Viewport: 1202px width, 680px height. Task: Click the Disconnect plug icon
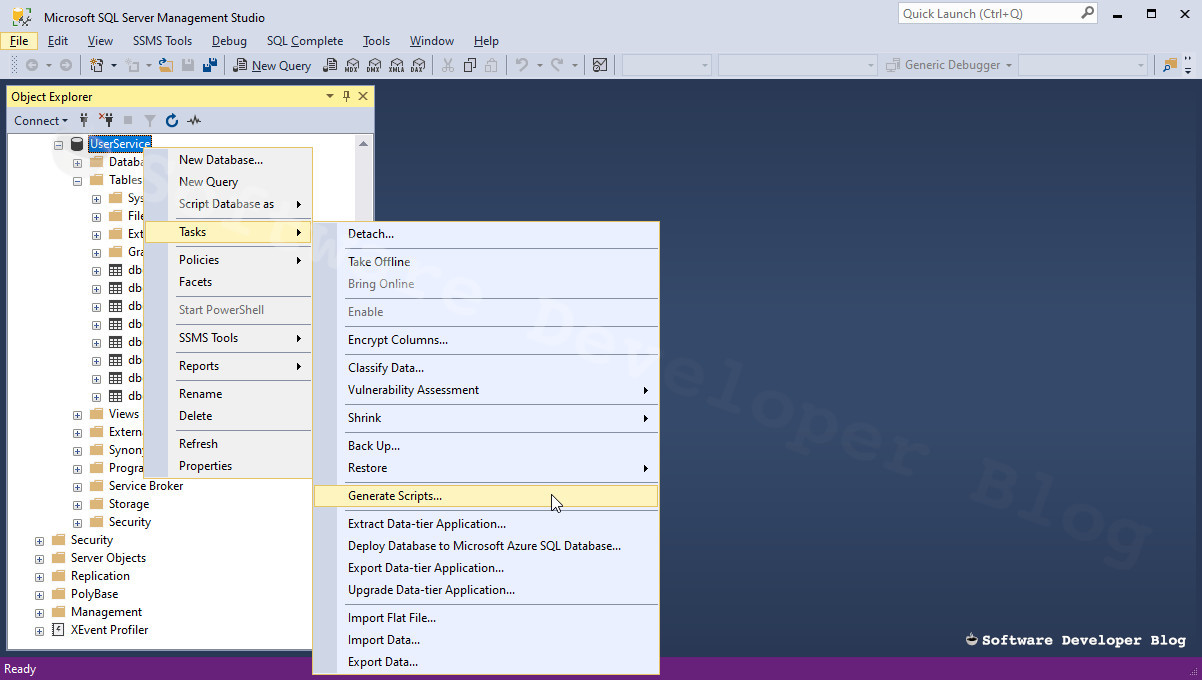click(x=105, y=120)
